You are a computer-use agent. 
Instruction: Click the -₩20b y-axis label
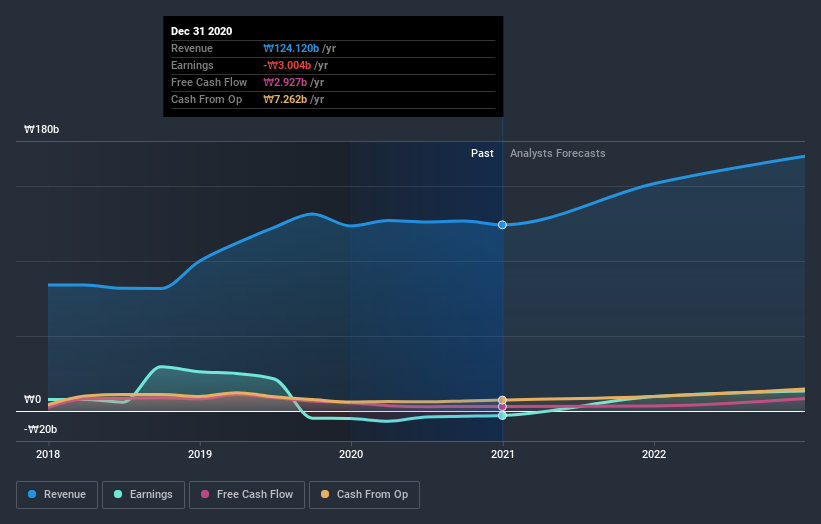(x=40, y=429)
